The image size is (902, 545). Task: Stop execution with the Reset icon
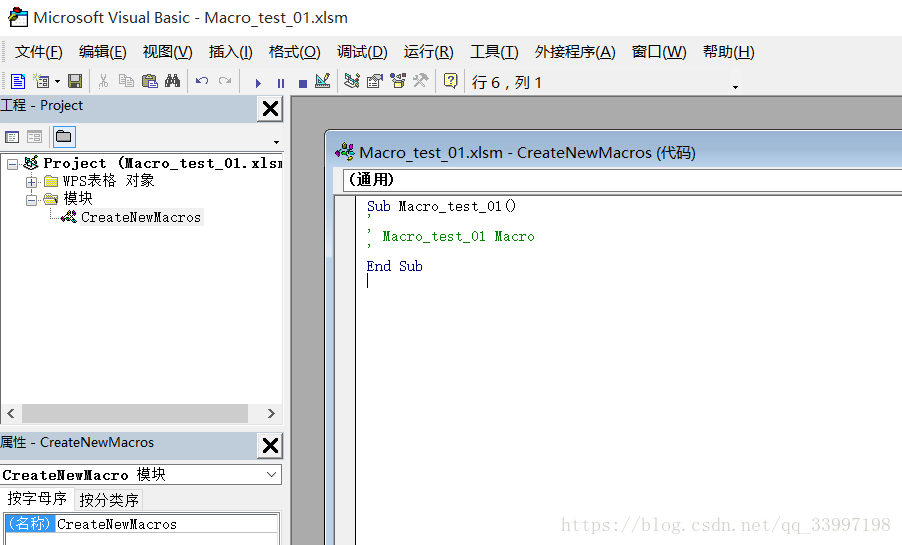pos(303,83)
